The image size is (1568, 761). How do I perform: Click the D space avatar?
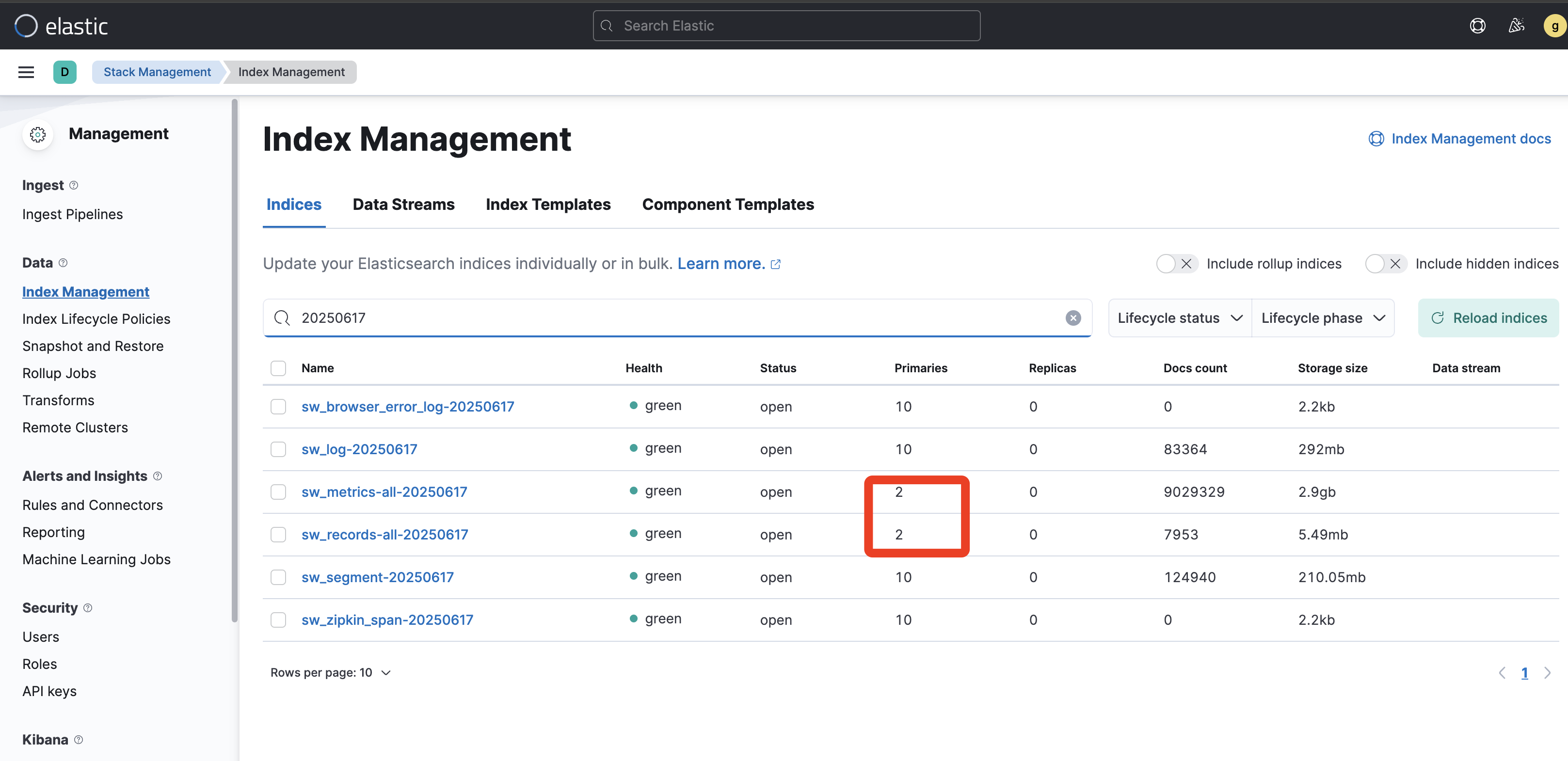[64, 72]
